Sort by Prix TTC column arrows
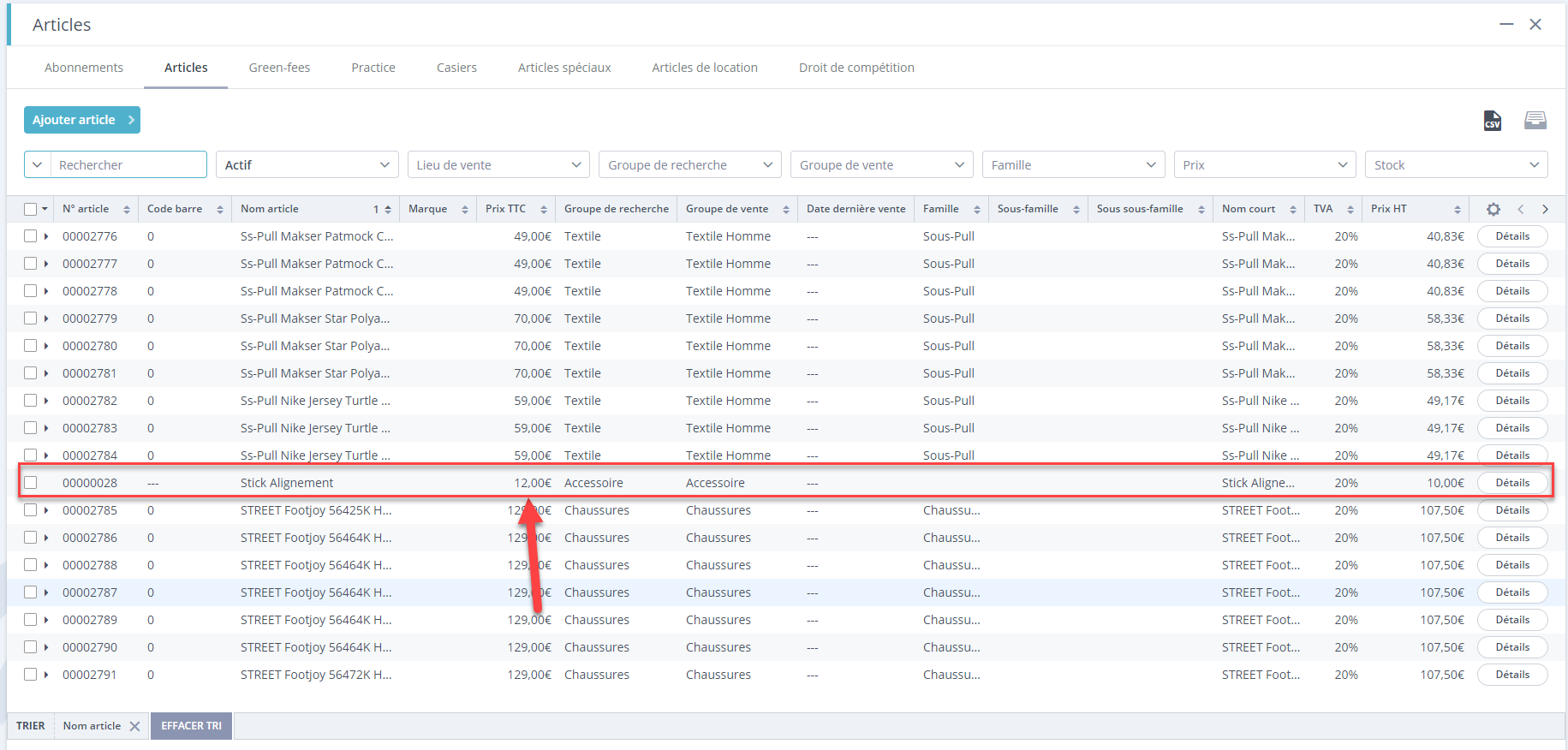The image size is (1568, 750). click(x=544, y=210)
